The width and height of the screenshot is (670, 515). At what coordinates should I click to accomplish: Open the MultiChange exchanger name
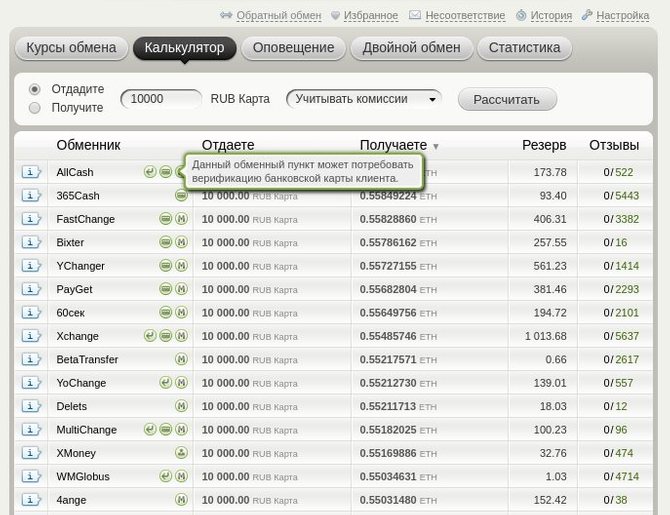[86, 430]
